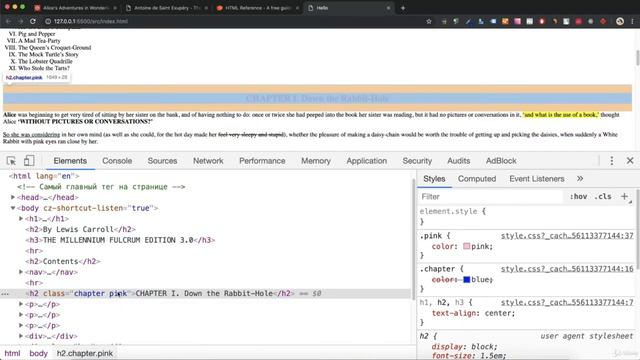The width and height of the screenshot is (640, 360).
Task: Expand the h1 node in DOM tree
Action: click(x=21, y=218)
